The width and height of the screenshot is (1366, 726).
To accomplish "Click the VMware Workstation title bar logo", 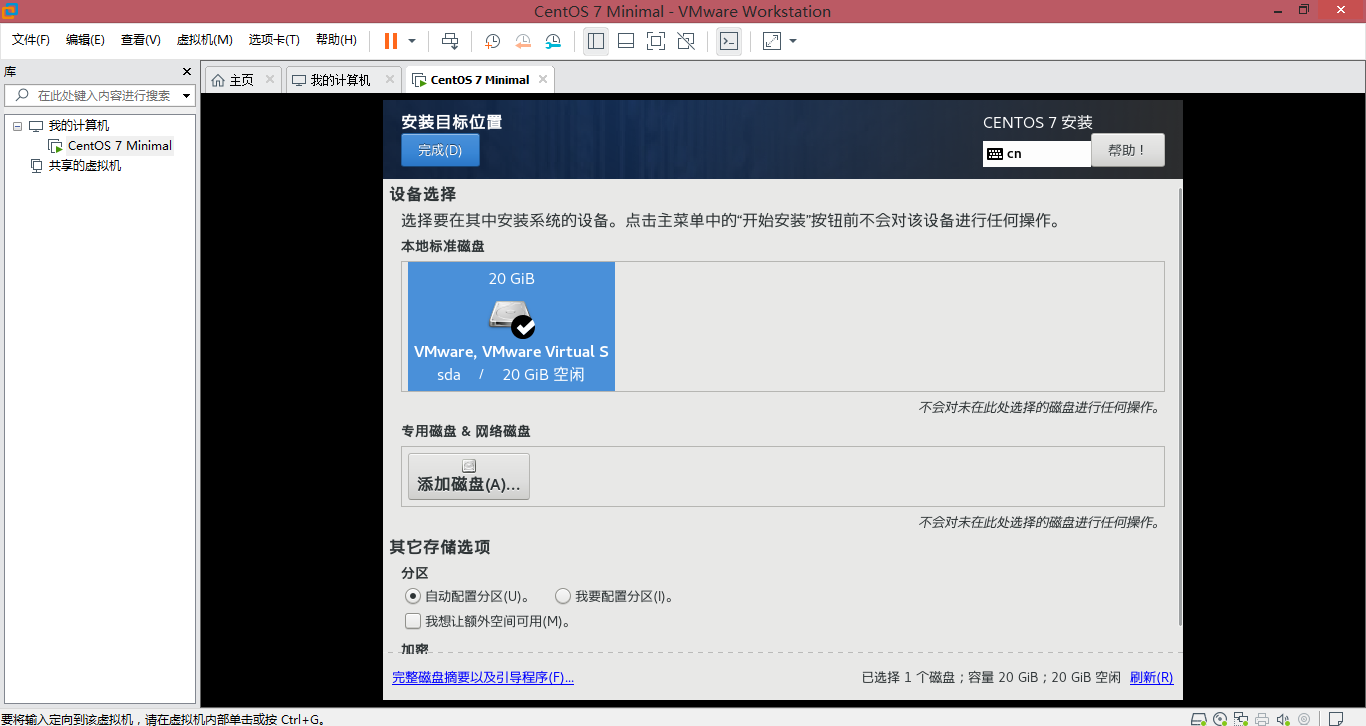I will (9, 10).
